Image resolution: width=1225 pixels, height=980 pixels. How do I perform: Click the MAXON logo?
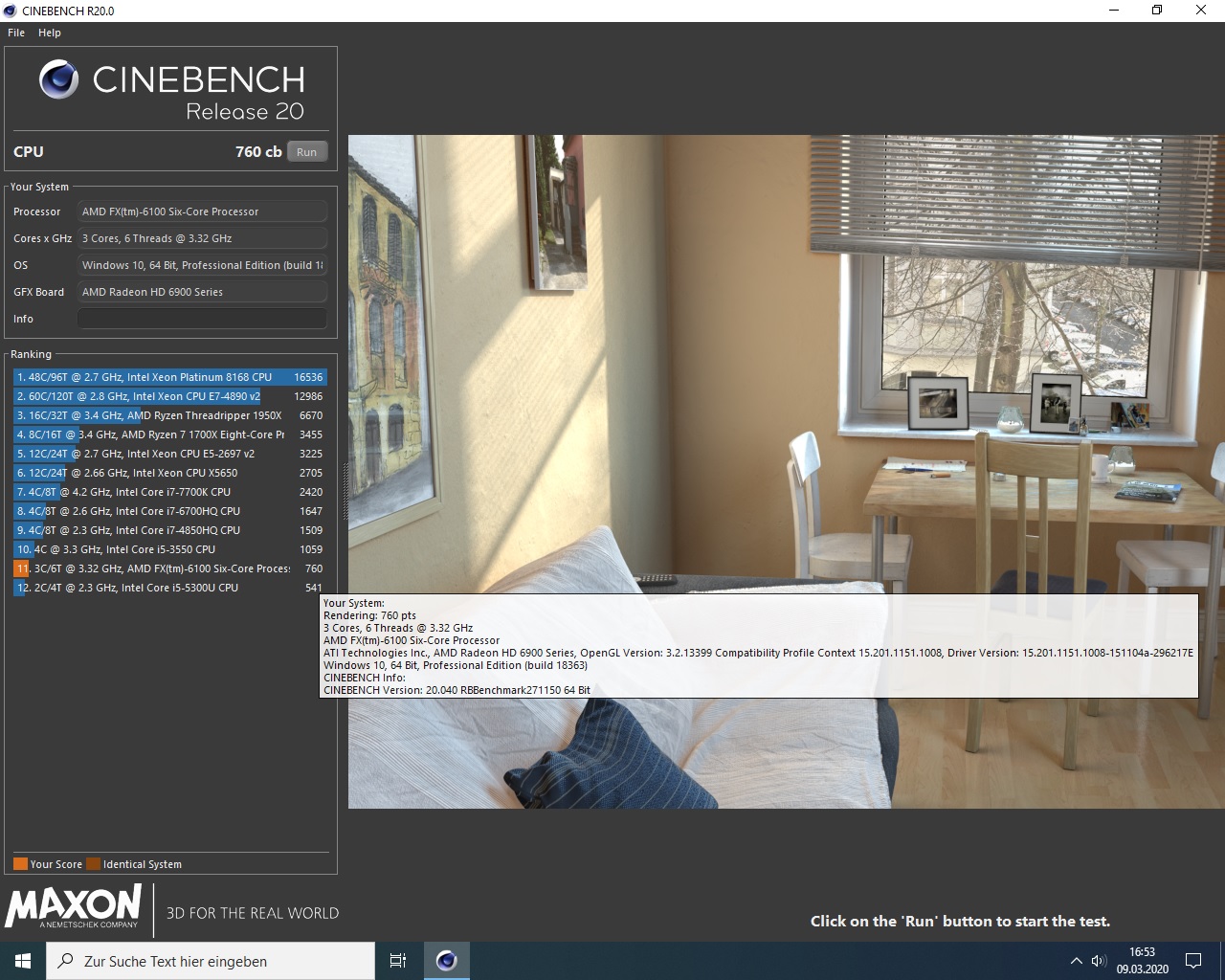click(x=74, y=906)
